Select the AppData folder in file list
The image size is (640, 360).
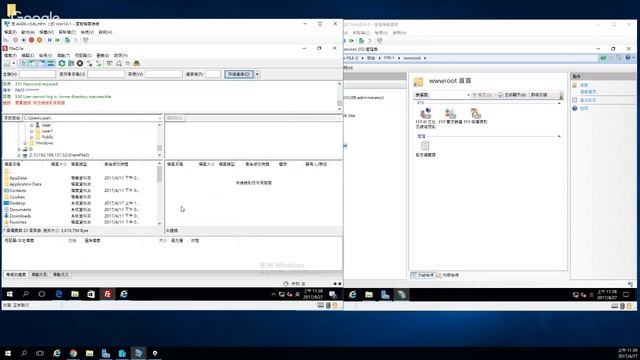pyautogui.click(x=18, y=178)
